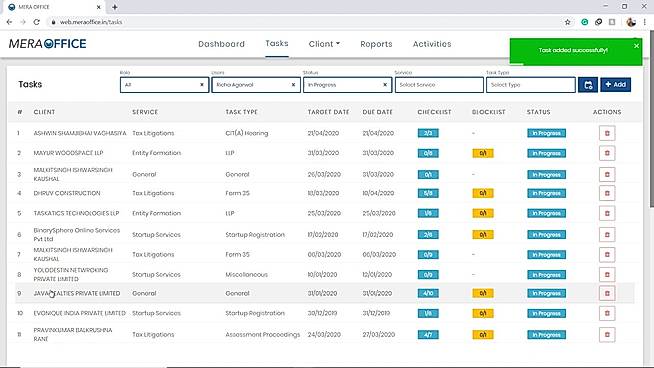Expand the Client menu in navigation

324,44
